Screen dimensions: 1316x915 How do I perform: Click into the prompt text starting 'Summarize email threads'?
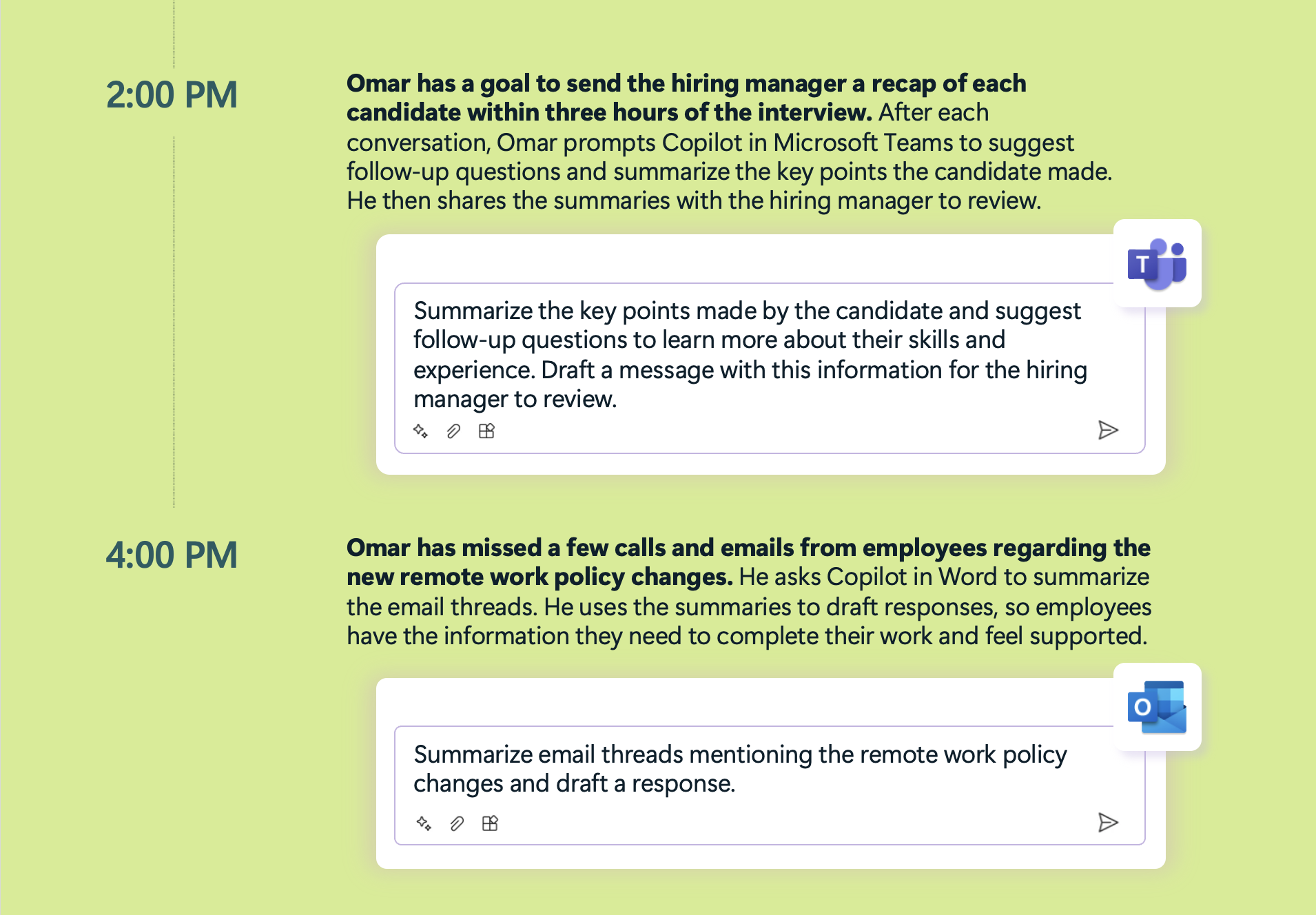[x=740, y=769]
